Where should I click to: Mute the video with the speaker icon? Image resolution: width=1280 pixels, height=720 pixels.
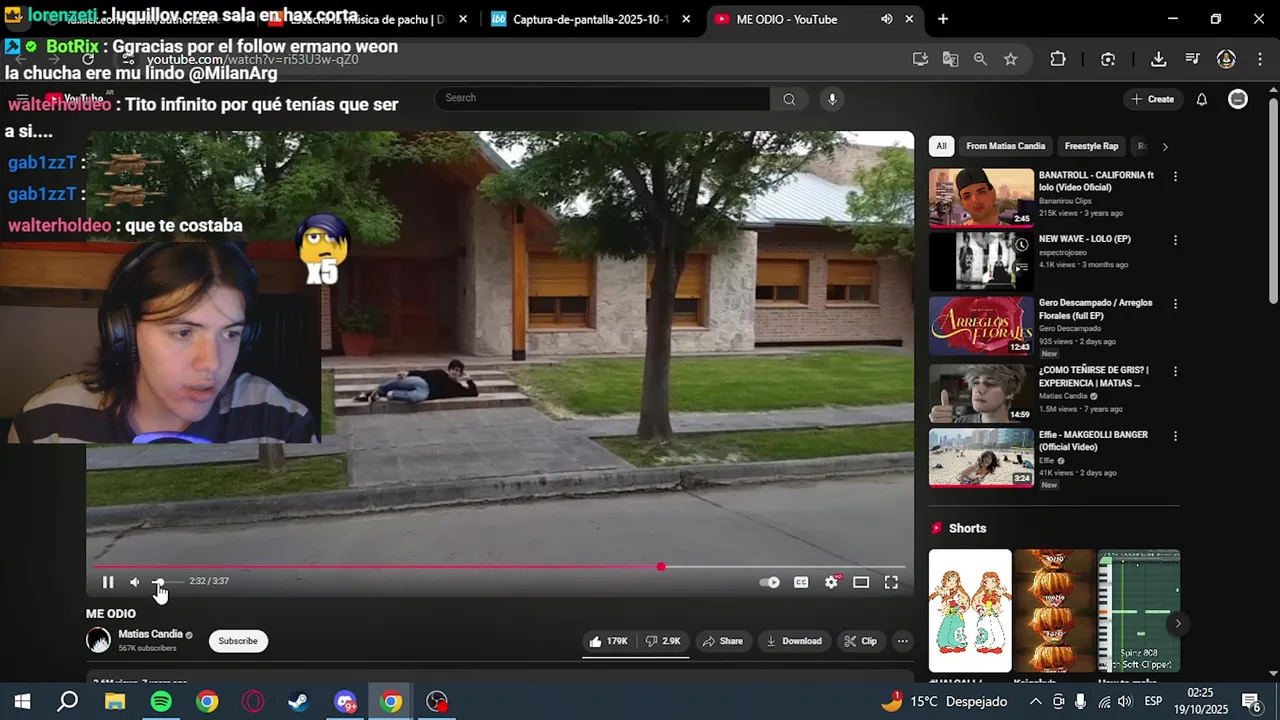pyautogui.click(x=135, y=582)
